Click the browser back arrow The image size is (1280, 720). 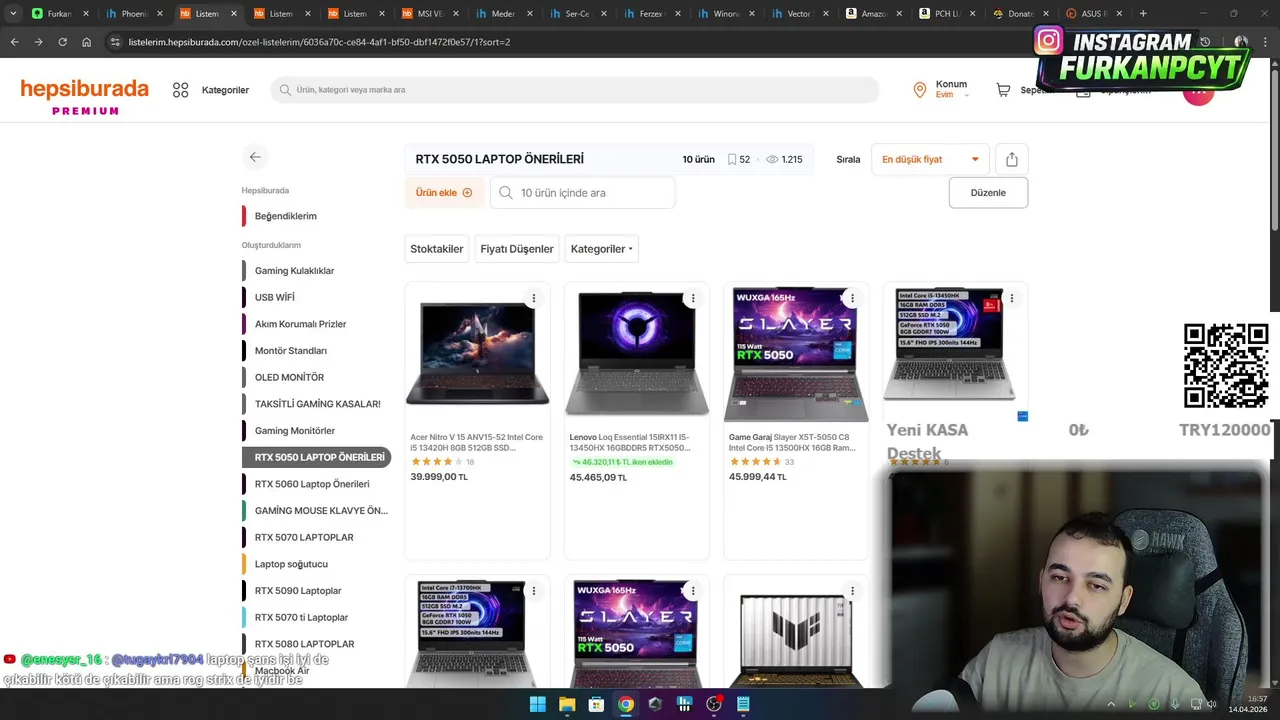coord(14,42)
